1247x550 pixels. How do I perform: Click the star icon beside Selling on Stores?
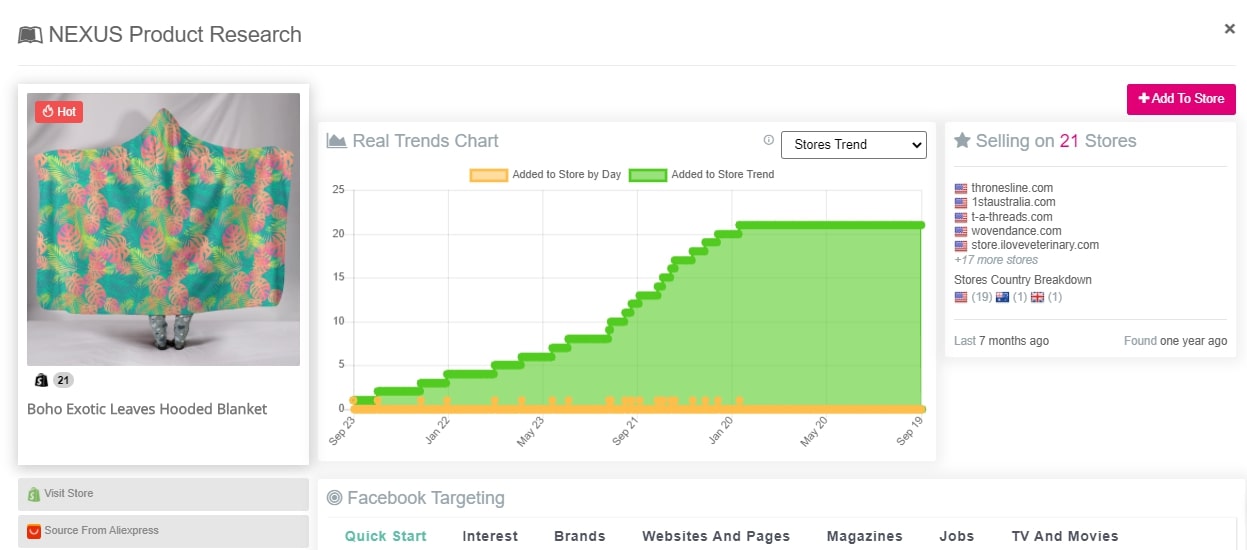point(962,141)
